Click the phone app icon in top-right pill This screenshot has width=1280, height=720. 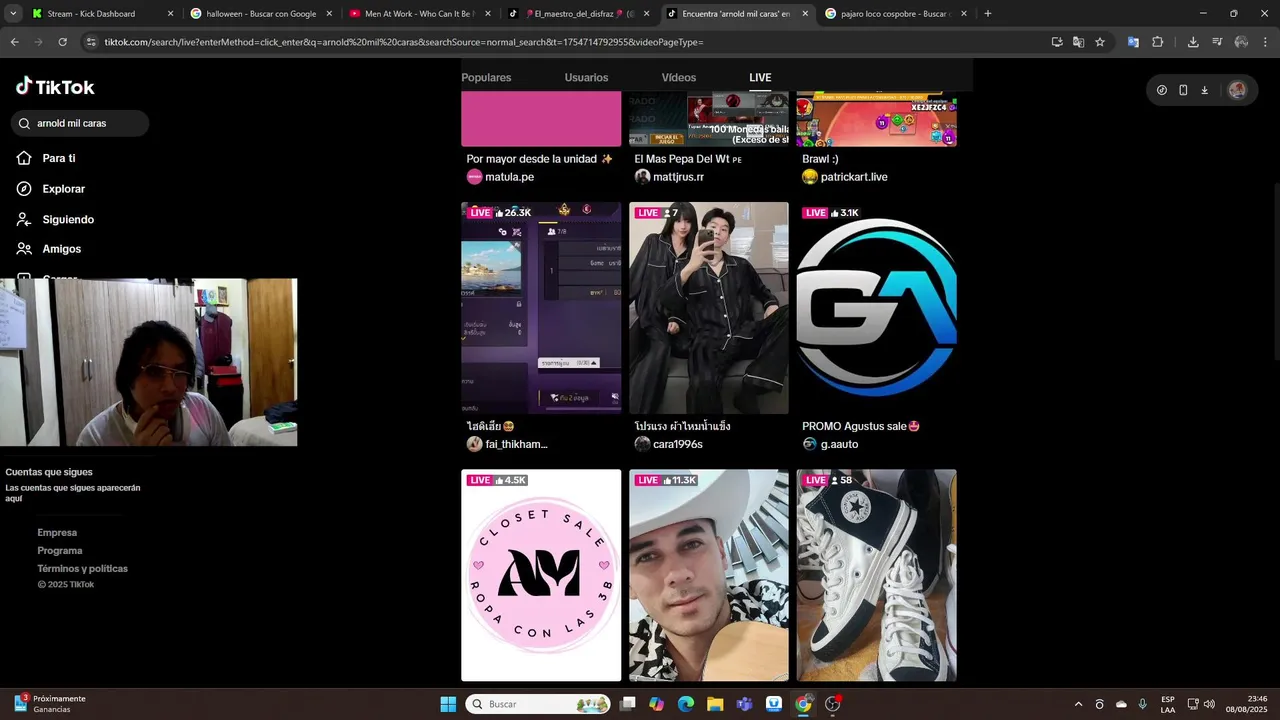(x=1183, y=90)
